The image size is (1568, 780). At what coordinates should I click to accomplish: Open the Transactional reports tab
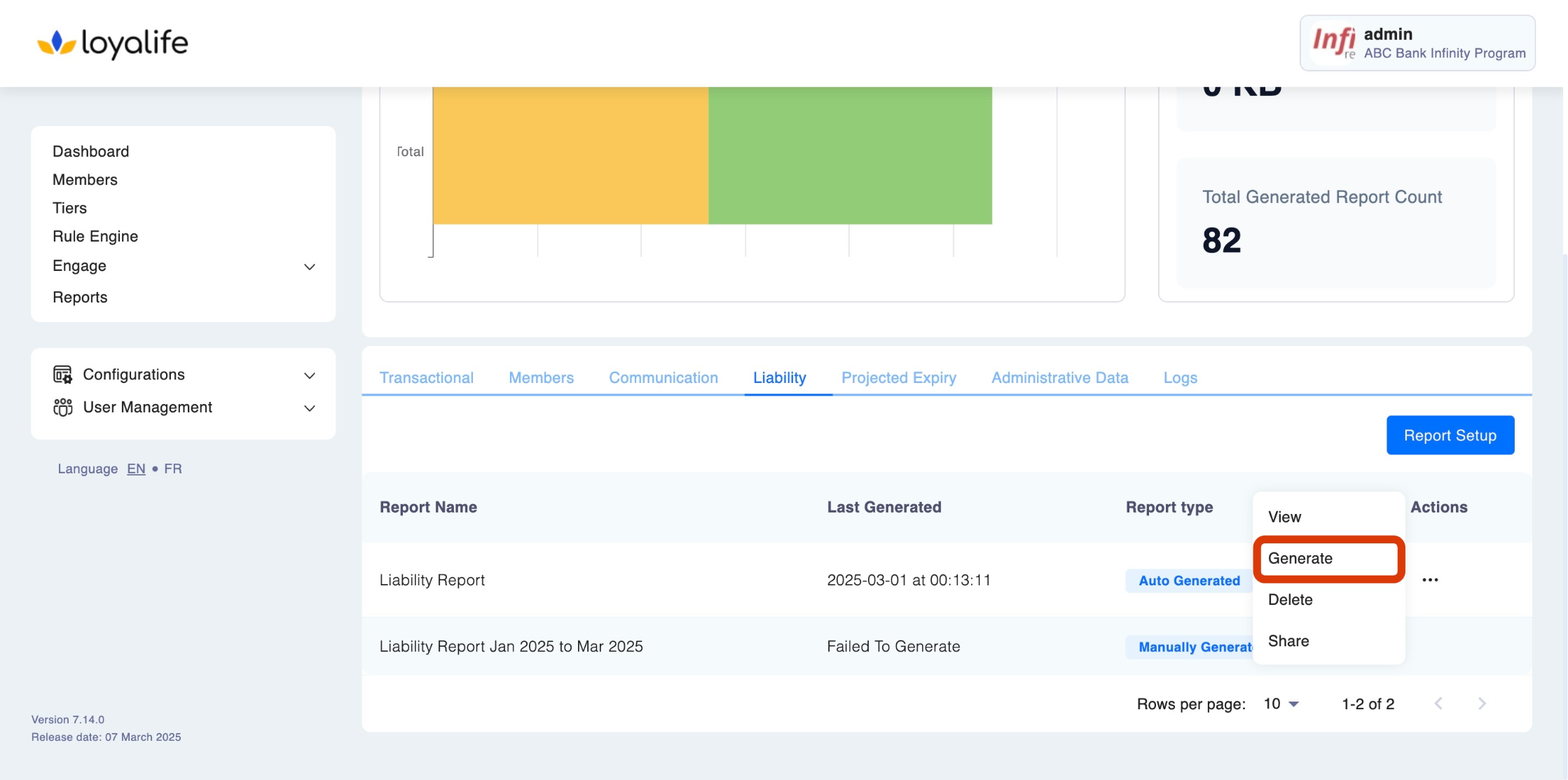(x=426, y=378)
